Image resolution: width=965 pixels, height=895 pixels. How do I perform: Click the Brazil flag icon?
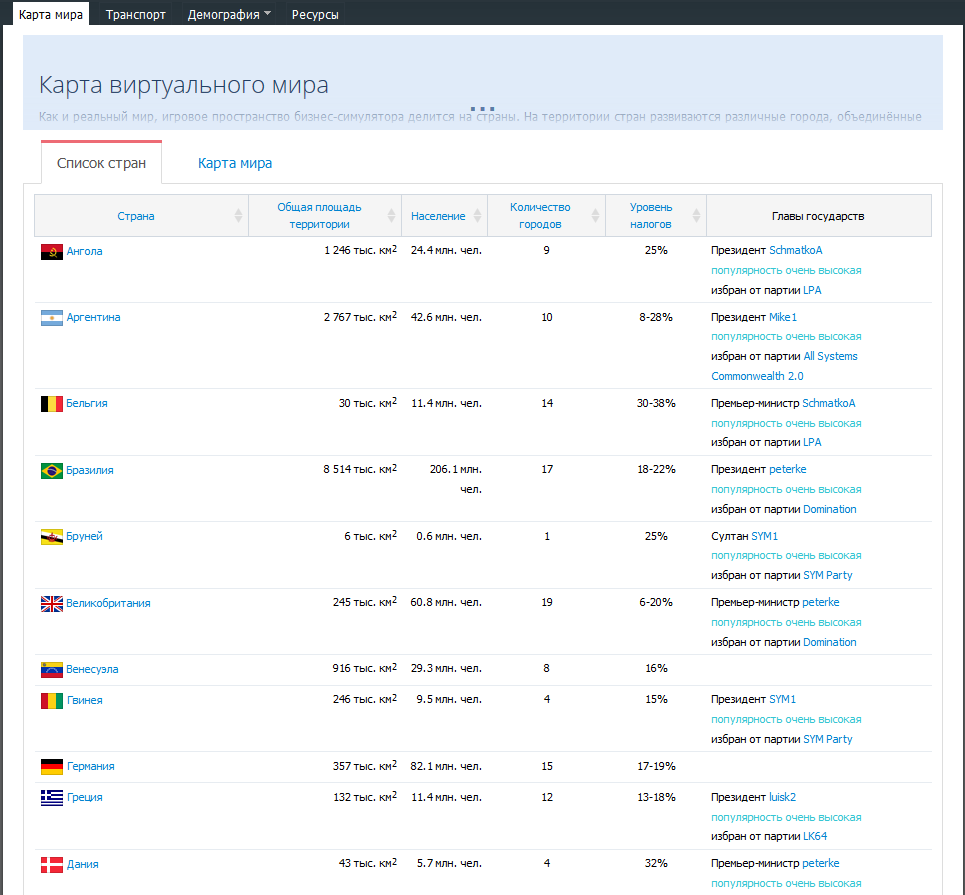click(x=52, y=471)
